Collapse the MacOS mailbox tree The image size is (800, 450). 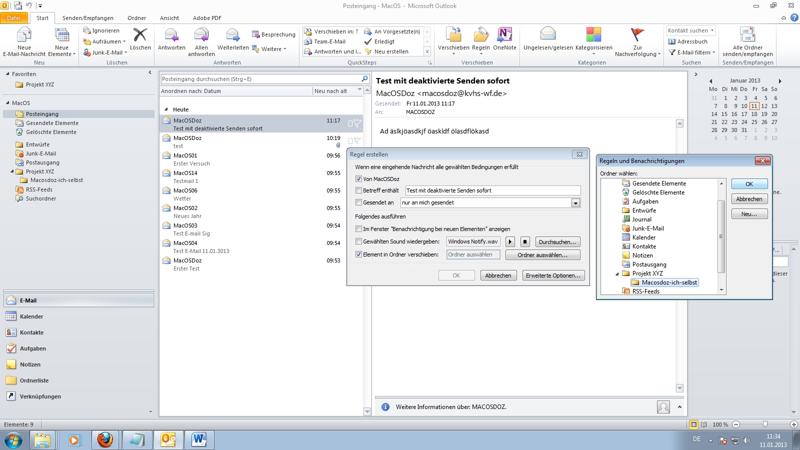[x=8, y=103]
